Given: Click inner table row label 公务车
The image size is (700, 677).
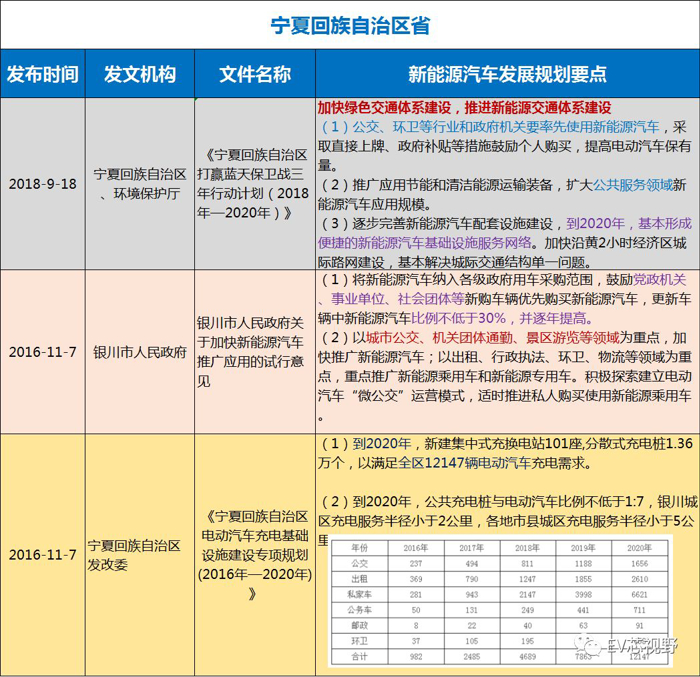Looking at the screenshot, I should [x=359, y=610].
